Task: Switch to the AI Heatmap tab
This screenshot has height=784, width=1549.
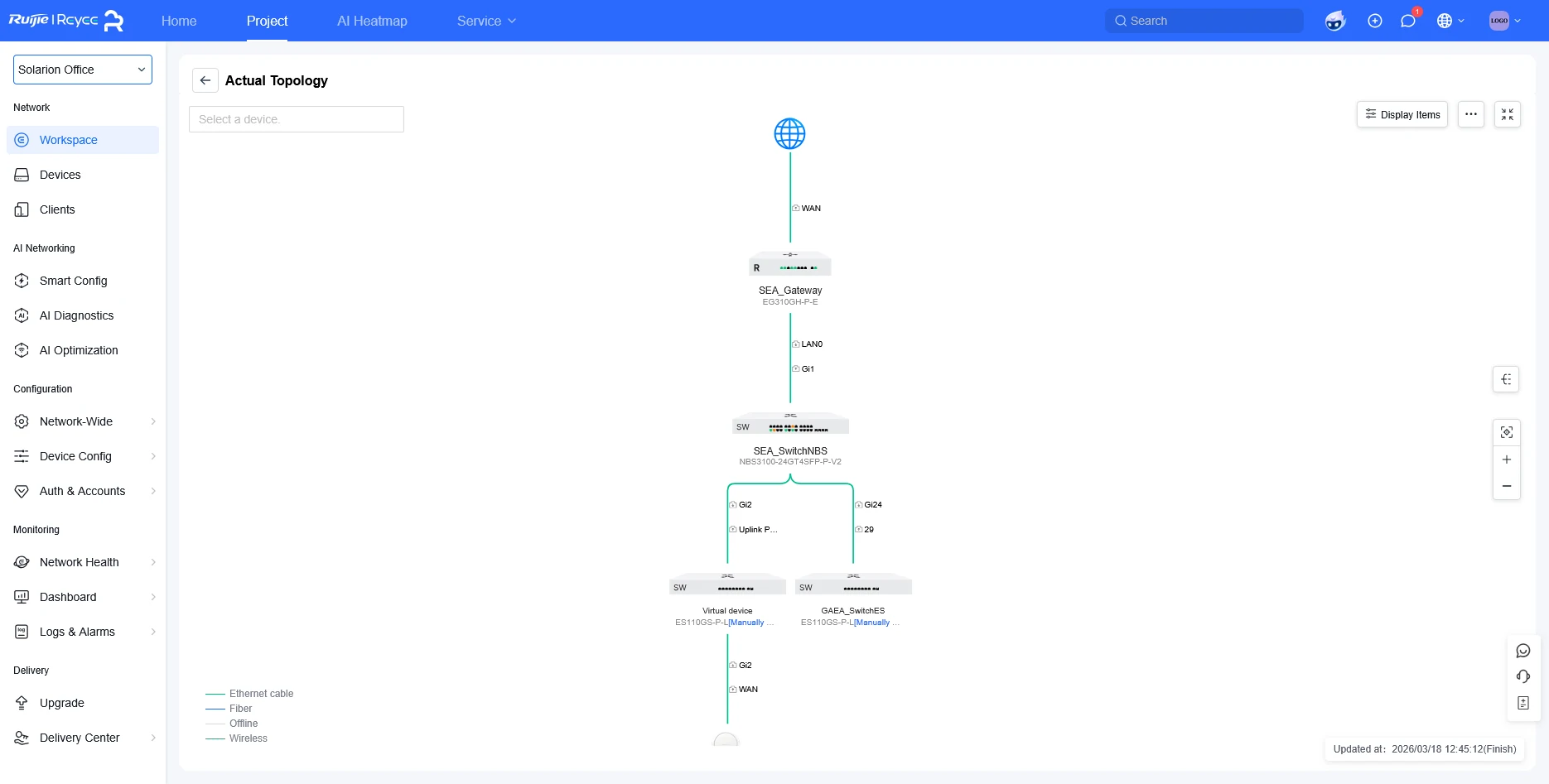Action: click(372, 21)
